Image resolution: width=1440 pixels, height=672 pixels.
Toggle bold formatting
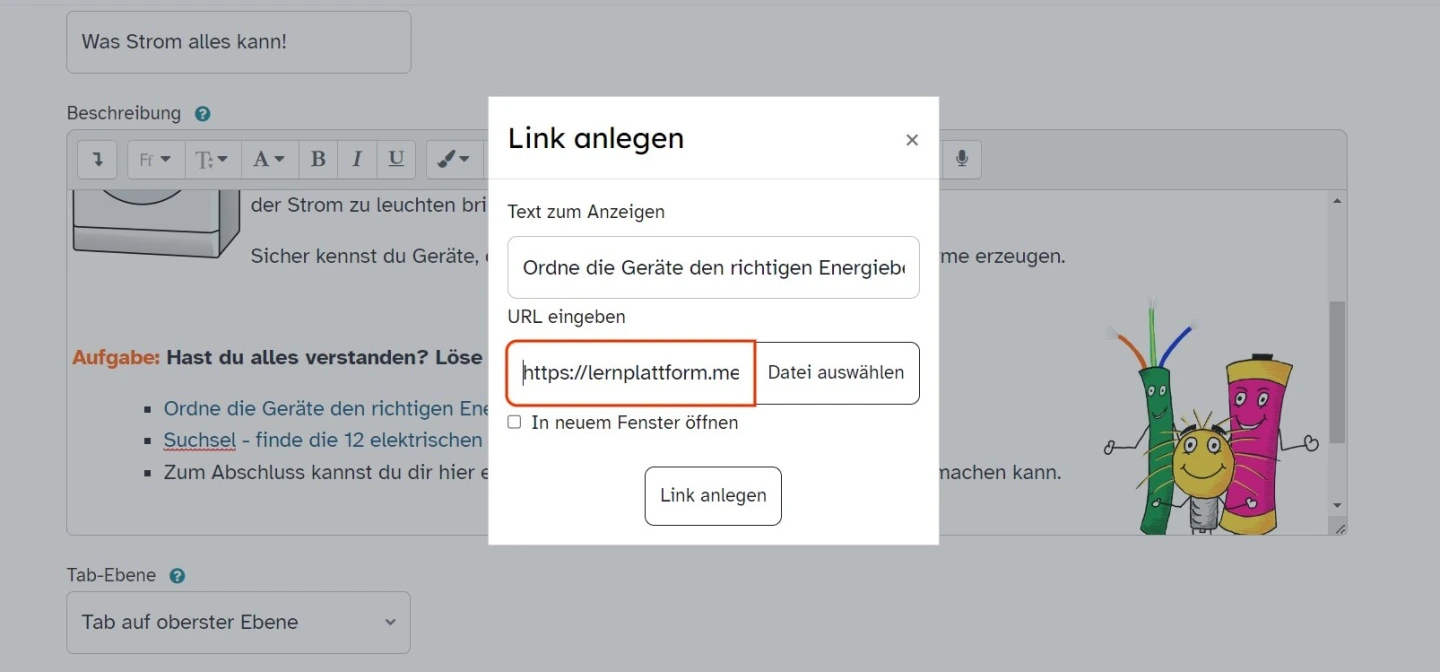tap(318, 159)
